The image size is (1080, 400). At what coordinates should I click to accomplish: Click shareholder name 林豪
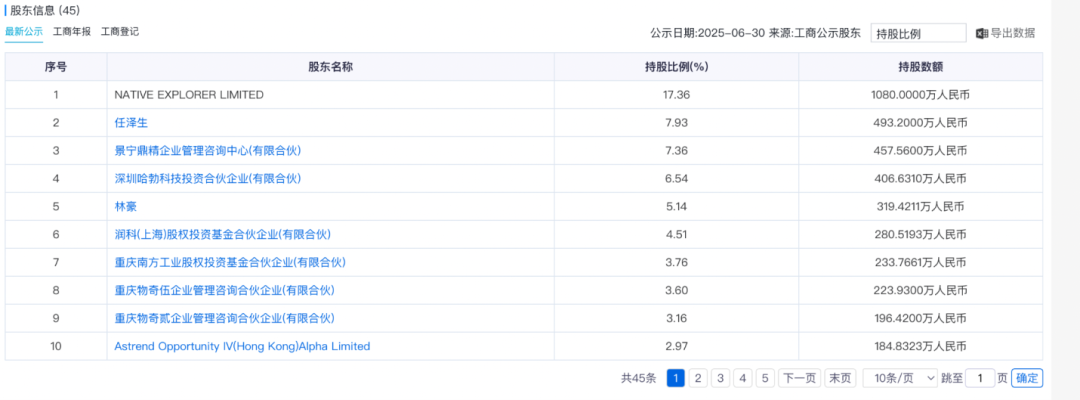(x=126, y=207)
